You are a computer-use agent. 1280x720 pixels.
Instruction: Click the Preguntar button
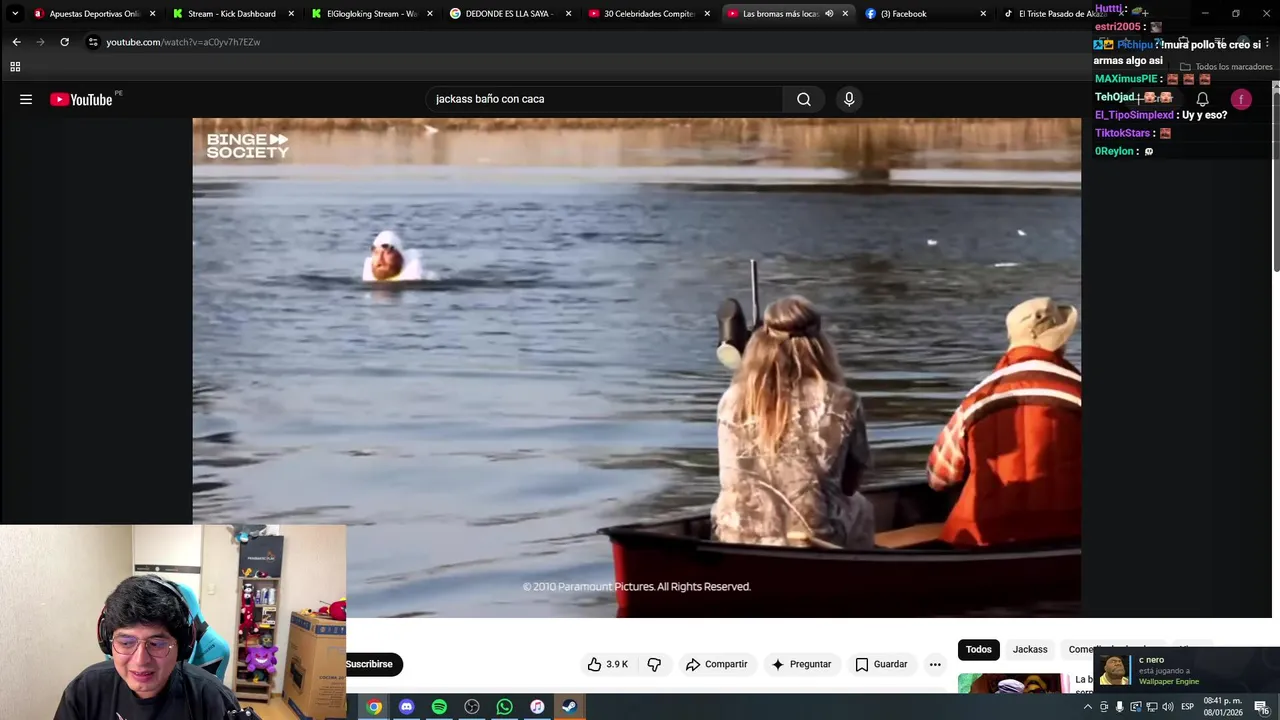[x=801, y=664]
